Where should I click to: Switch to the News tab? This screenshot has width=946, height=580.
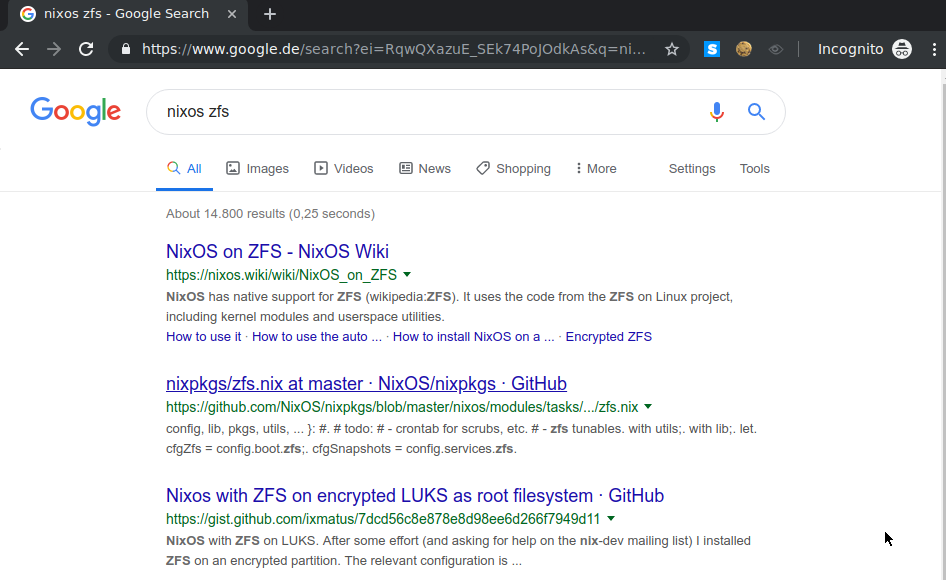click(425, 169)
